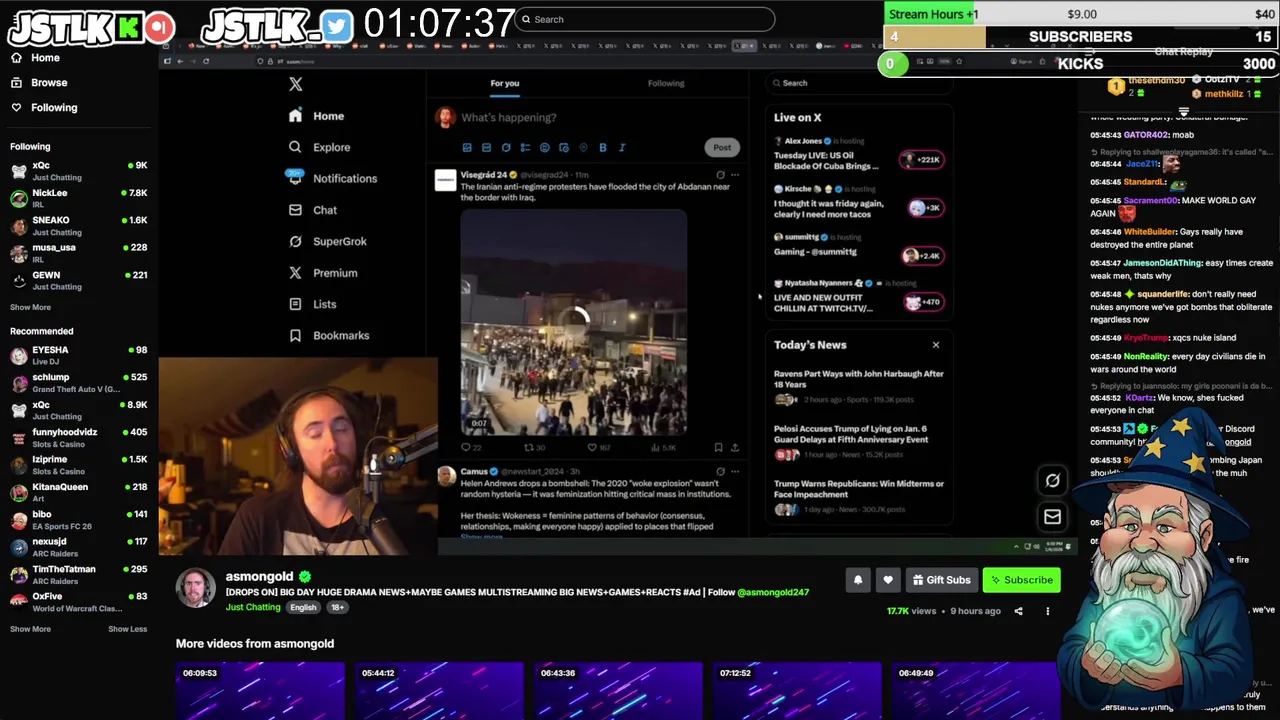Screen dimensions: 1280x720
Task: Switch to the Following tab on X
Action: (x=666, y=83)
